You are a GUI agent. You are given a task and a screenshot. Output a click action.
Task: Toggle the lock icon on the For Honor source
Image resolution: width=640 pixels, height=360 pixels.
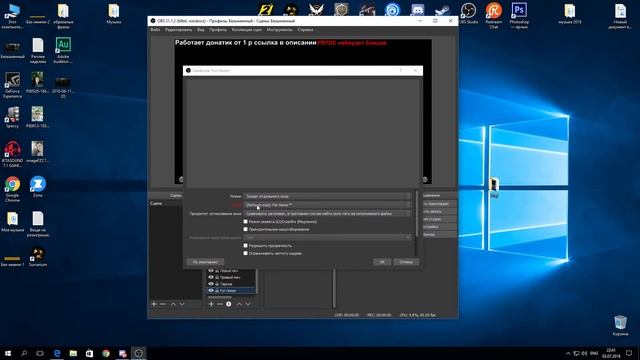(x=217, y=291)
